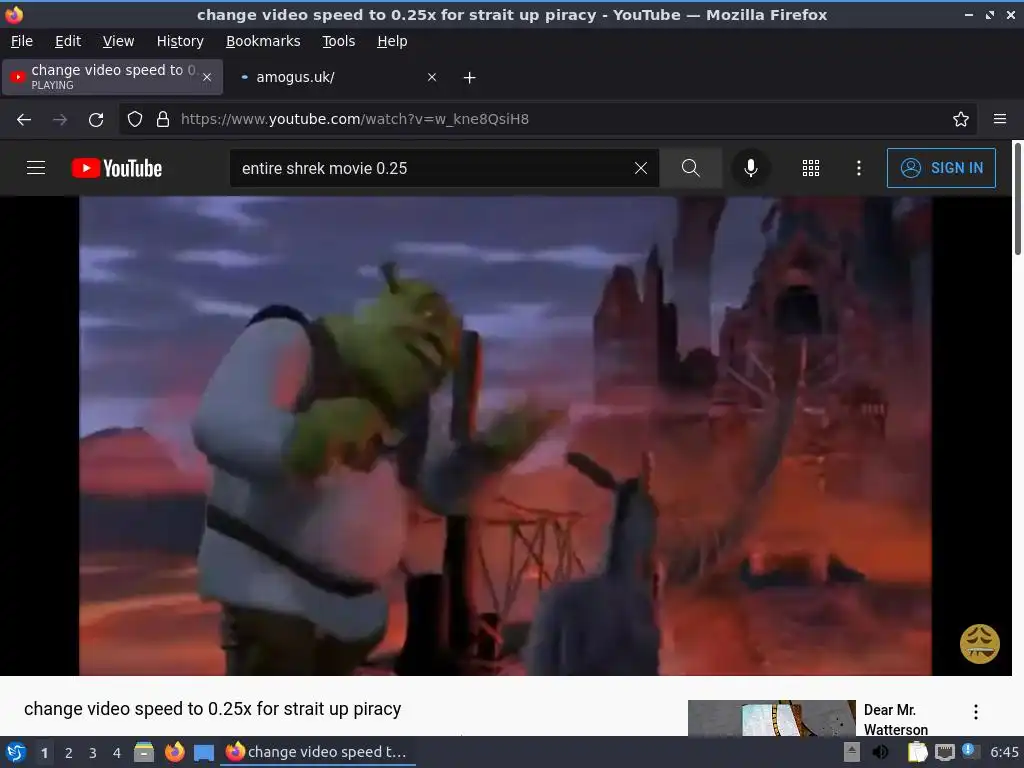Open the file manager from taskbar

[144, 752]
